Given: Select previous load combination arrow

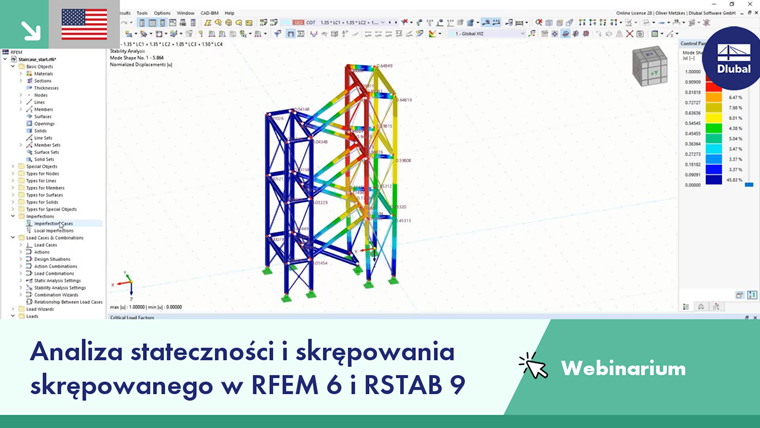Looking at the screenshot, I should 390,22.
